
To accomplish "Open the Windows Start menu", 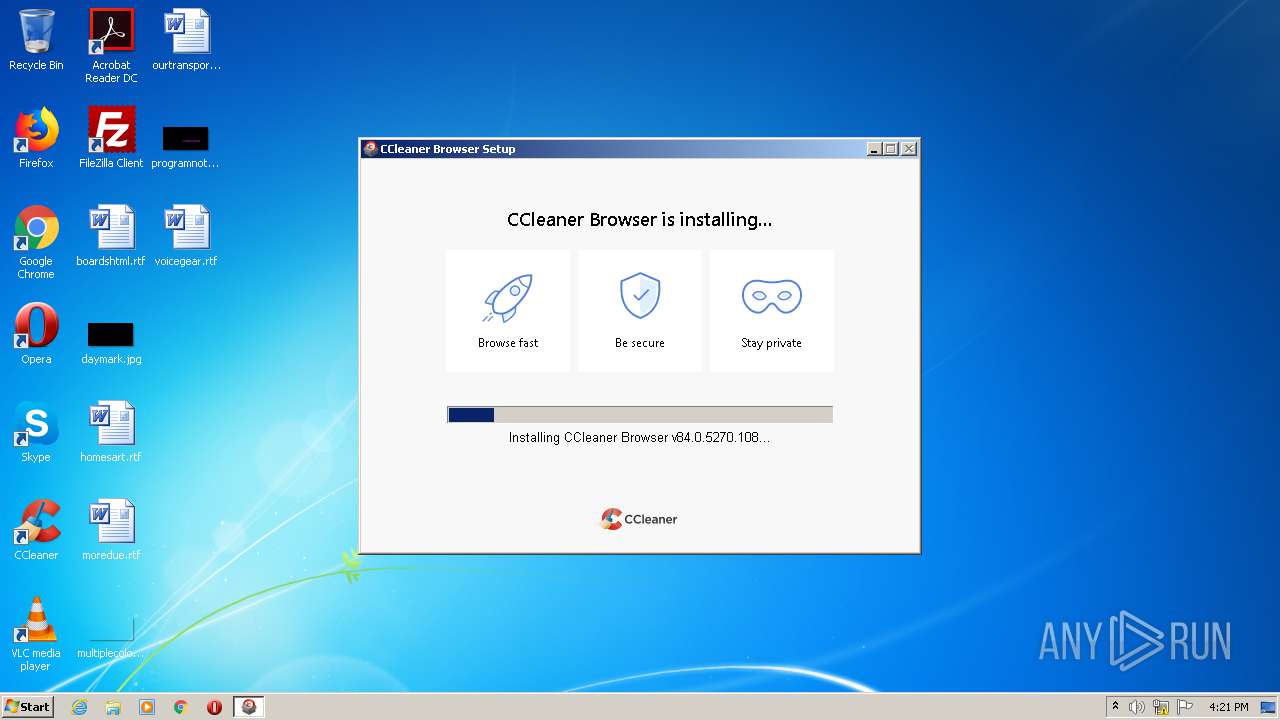I will tap(27, 706).
